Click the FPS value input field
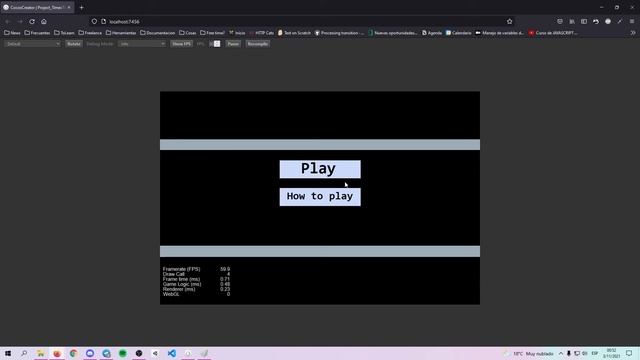Viewport: 640px width, 360px height. (215, 44)
